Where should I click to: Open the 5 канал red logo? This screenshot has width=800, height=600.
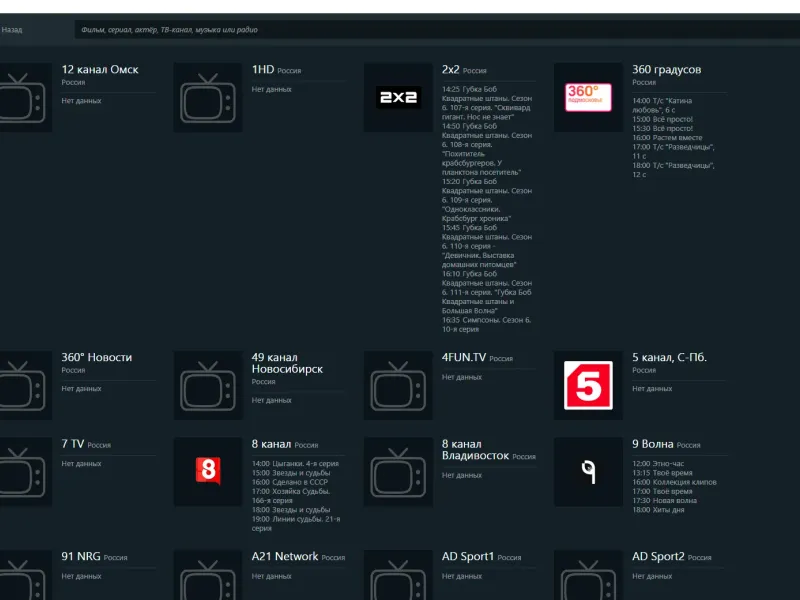[x=588, y=385]
